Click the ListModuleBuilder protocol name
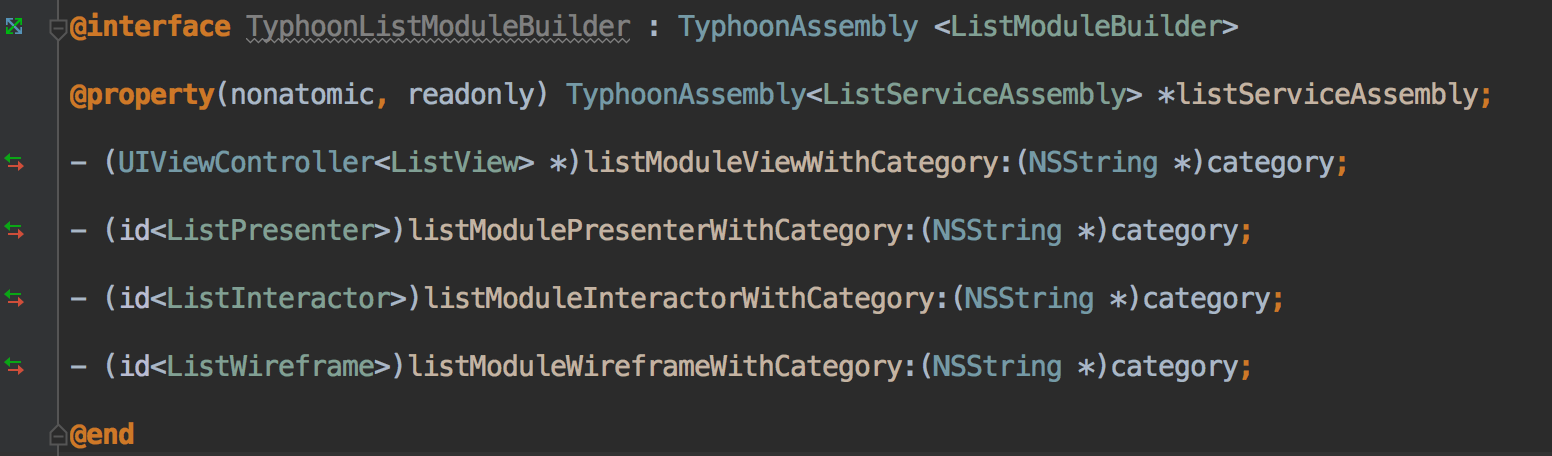1552x456 pixels. point(1086,27)
